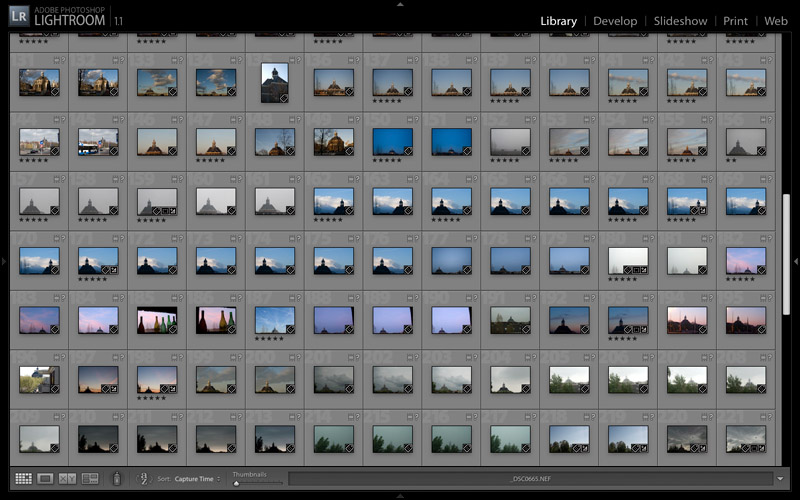Open the Sort Capture Time dropdown
The image size is (800, 500).
(x=195, y=479)
